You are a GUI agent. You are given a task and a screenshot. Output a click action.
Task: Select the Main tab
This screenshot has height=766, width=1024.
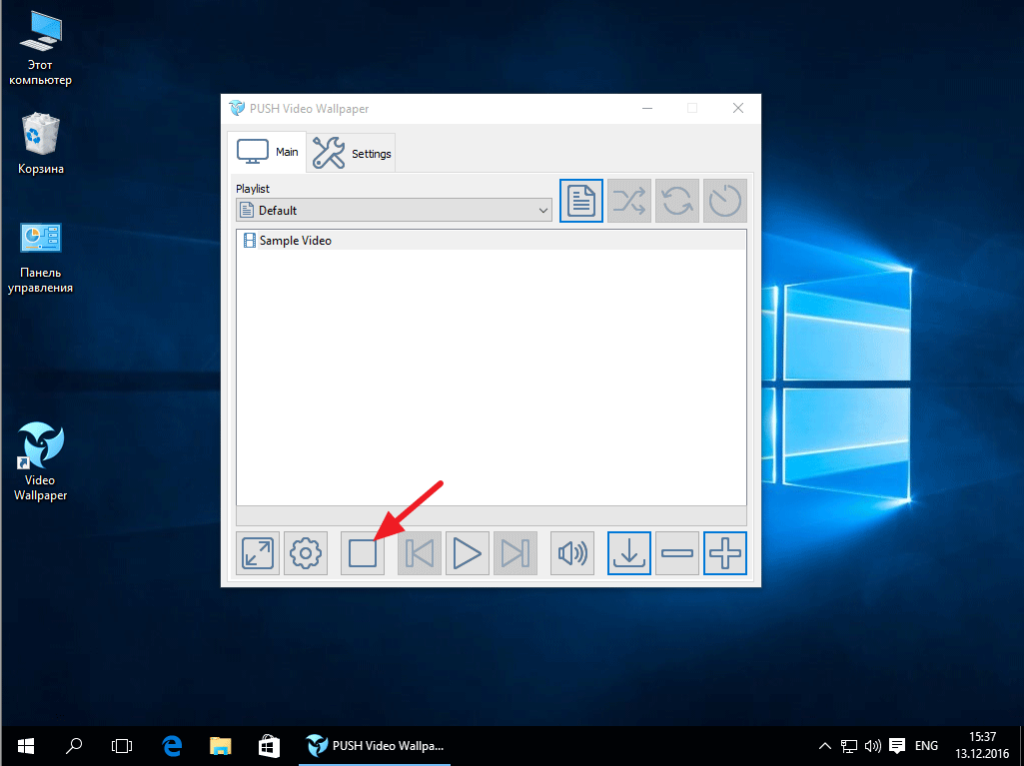point(267,153)
